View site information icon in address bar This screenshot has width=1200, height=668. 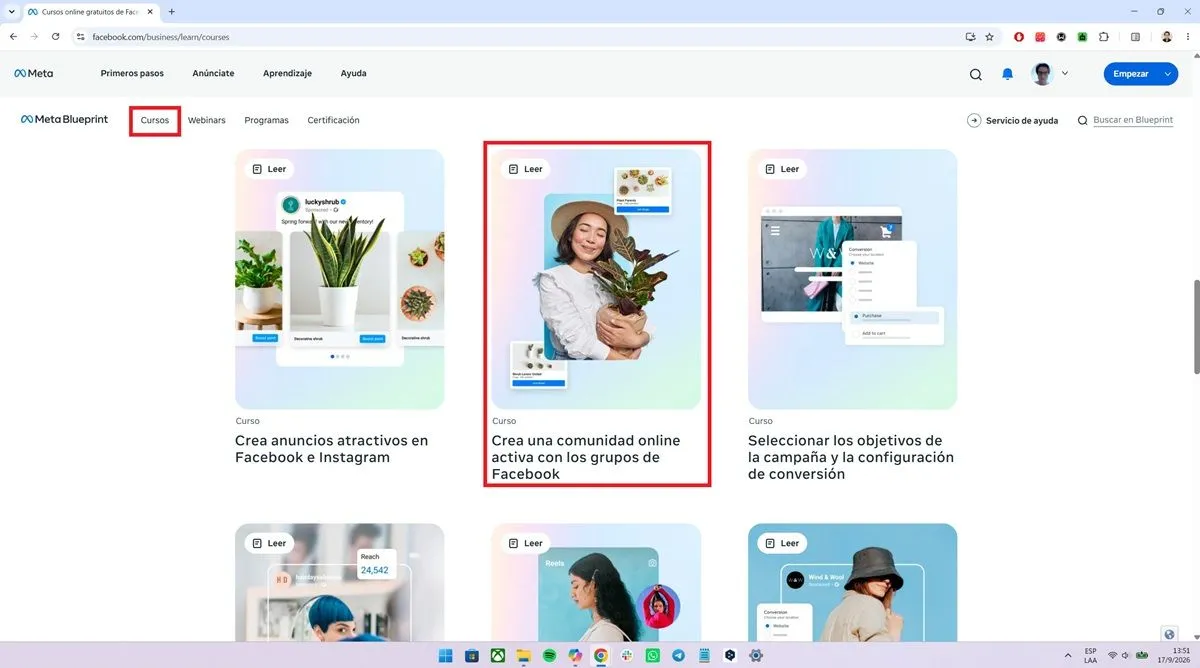click(x=81, y=37)
